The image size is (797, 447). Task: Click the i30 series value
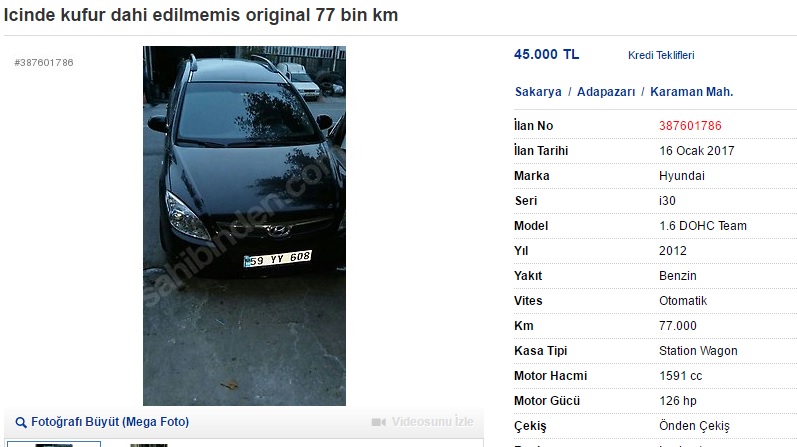point(667,201)
